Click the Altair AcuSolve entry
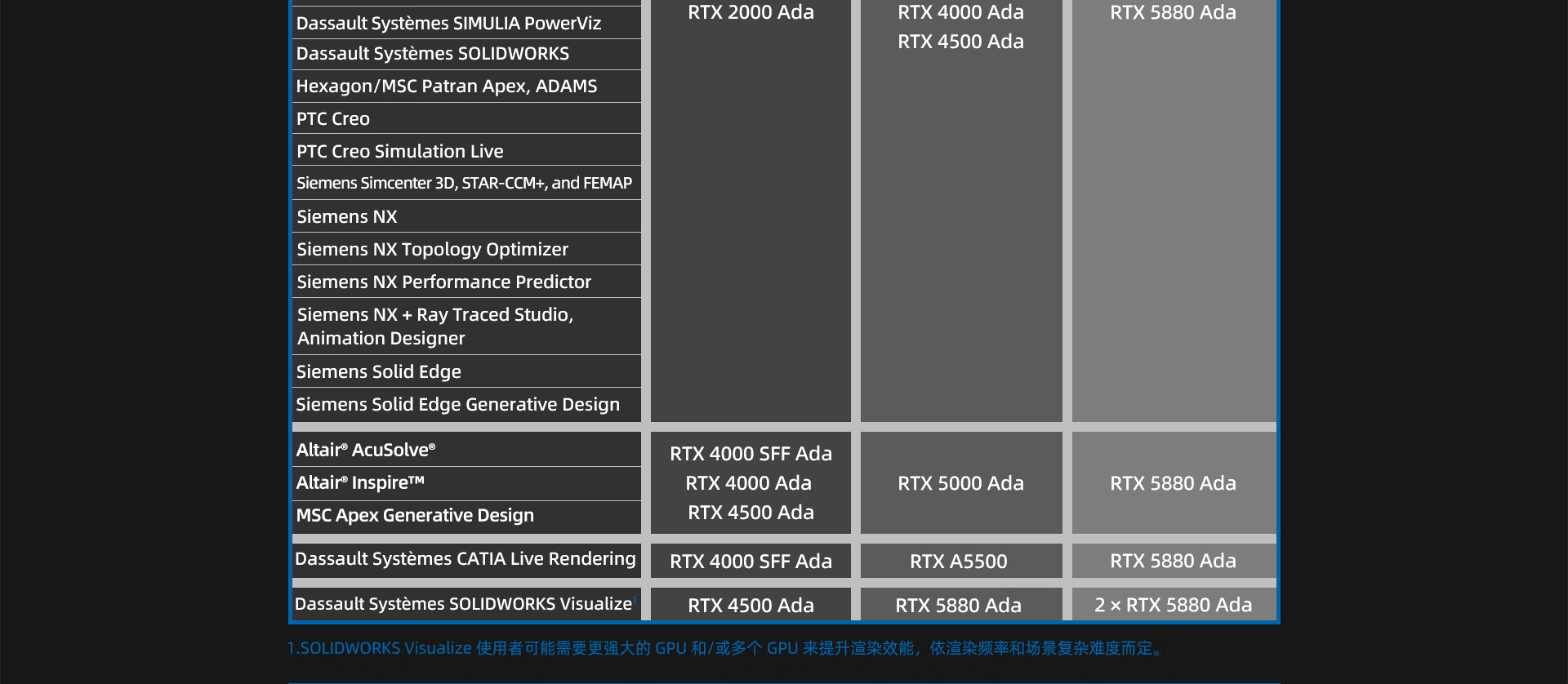 pyautogui.click(x=365, y=451)
